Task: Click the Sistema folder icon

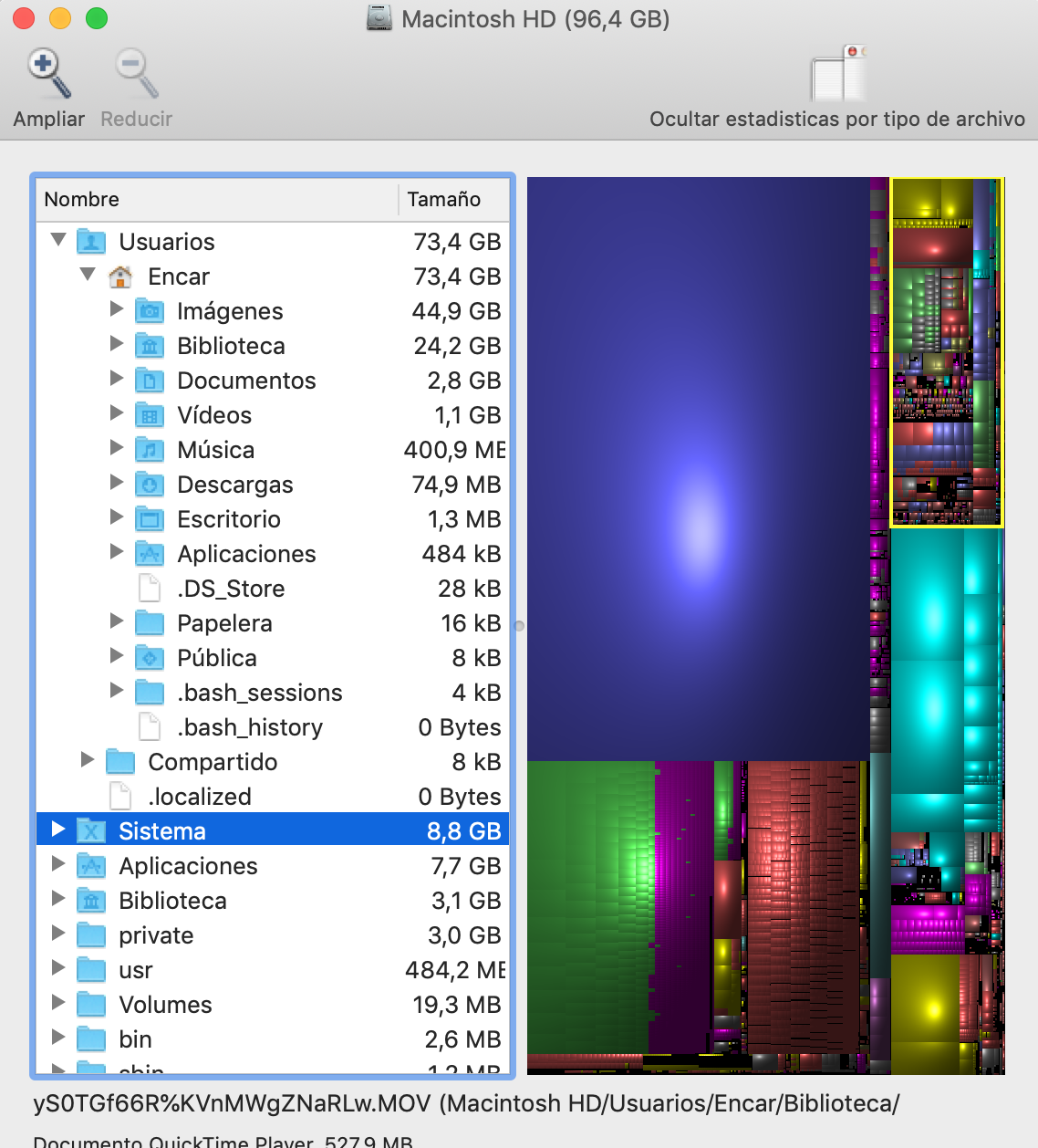Action: click(91, 831)
